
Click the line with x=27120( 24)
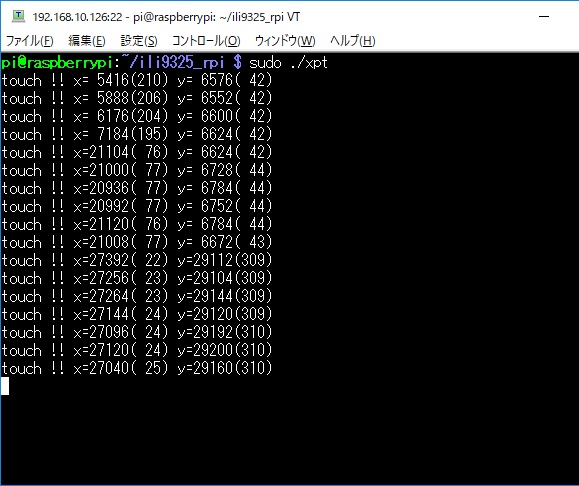pyautogui.click(x=137, y=350)
